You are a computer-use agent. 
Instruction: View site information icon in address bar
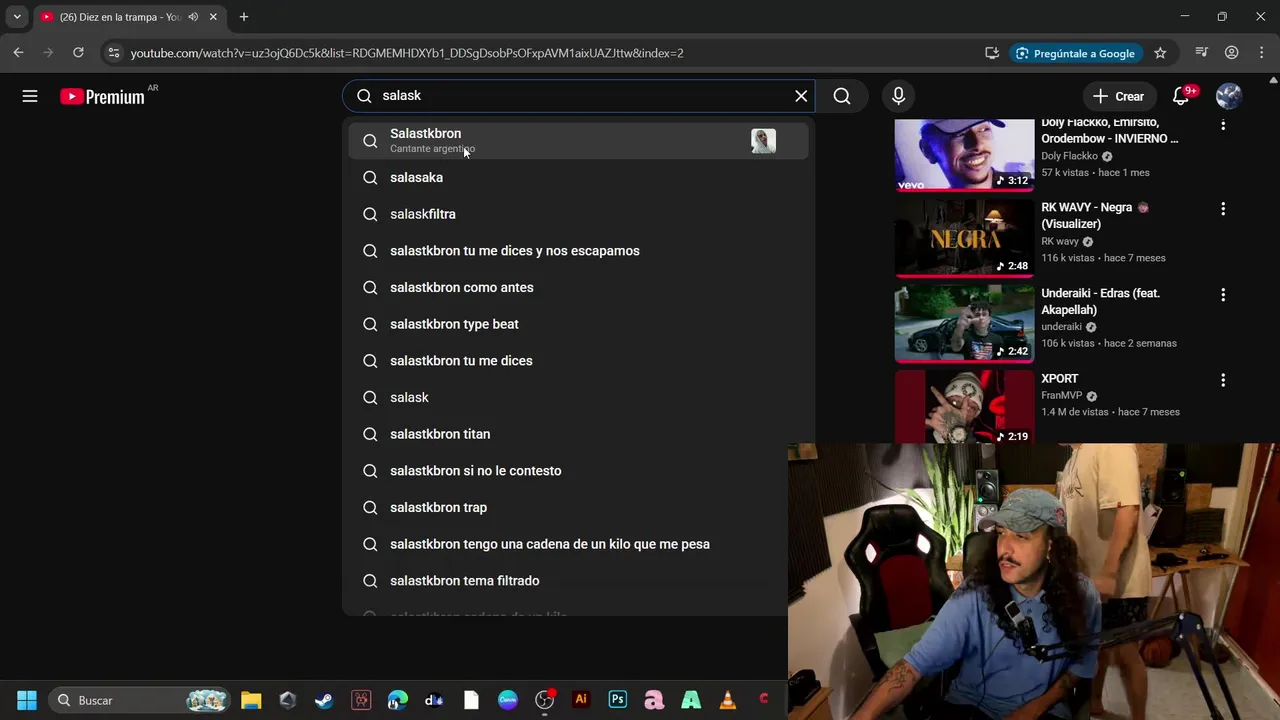(x=114, y=53)
